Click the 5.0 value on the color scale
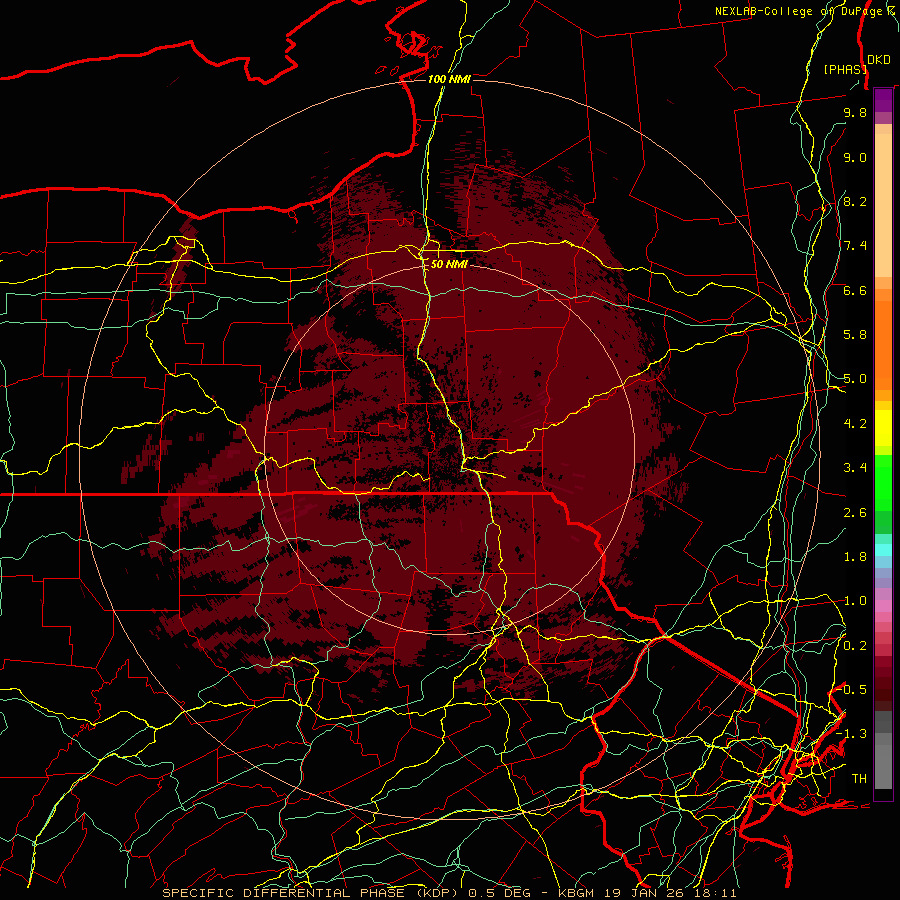Image resolution: width=900 pixels, height=900 pixels. 855,379
